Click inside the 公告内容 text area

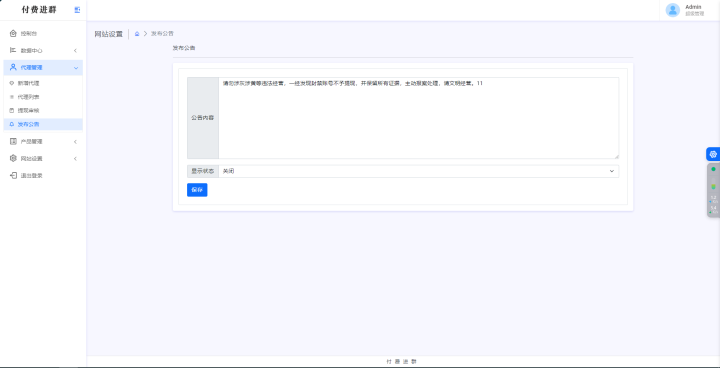pos(418,118)
